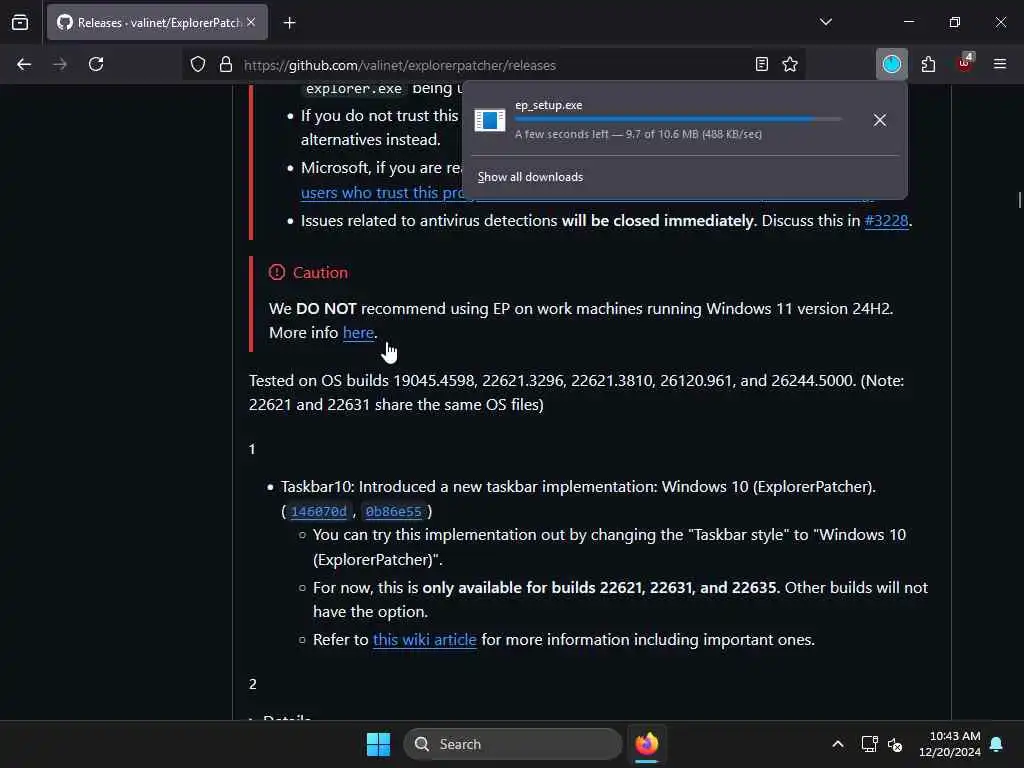Open the 'here' more info link

pyautogui.click(x=358, y=332)
